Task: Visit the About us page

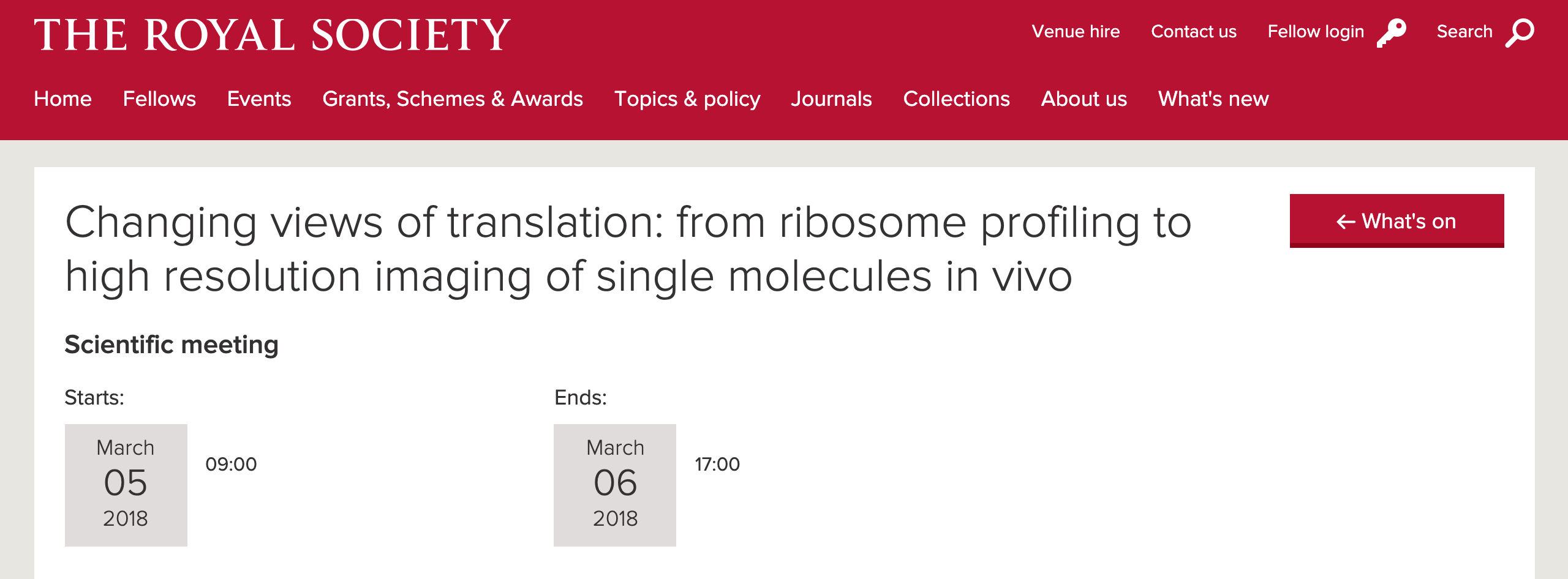Action: point(1084,99)
